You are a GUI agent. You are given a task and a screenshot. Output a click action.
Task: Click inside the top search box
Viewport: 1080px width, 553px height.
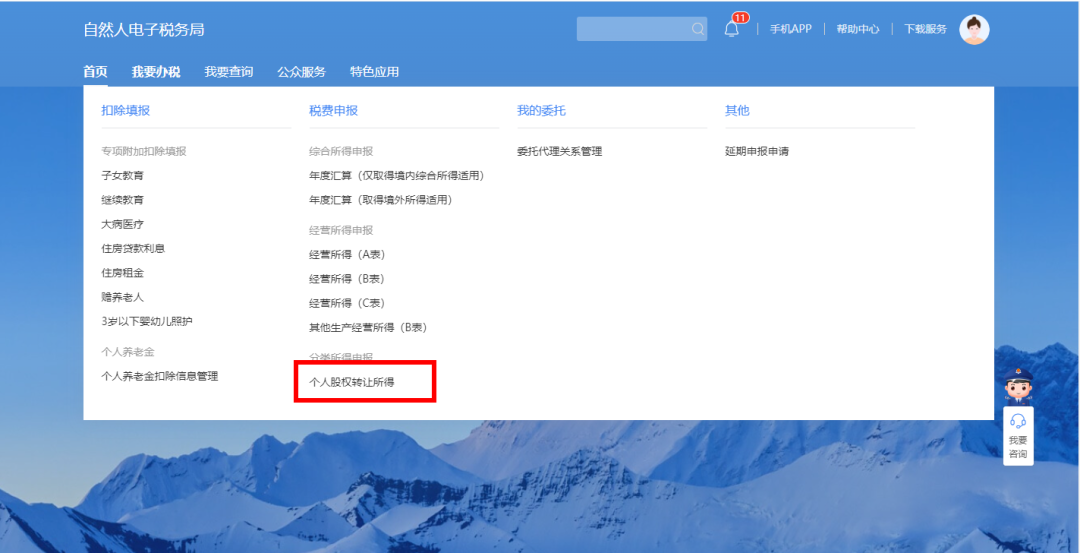tap(632, 29)
